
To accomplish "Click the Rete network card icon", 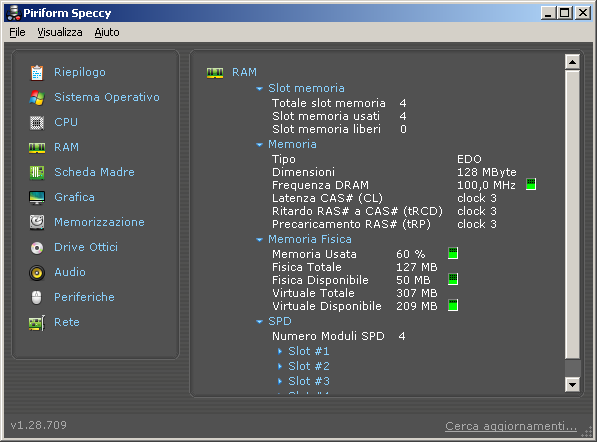I will (37, 323).
